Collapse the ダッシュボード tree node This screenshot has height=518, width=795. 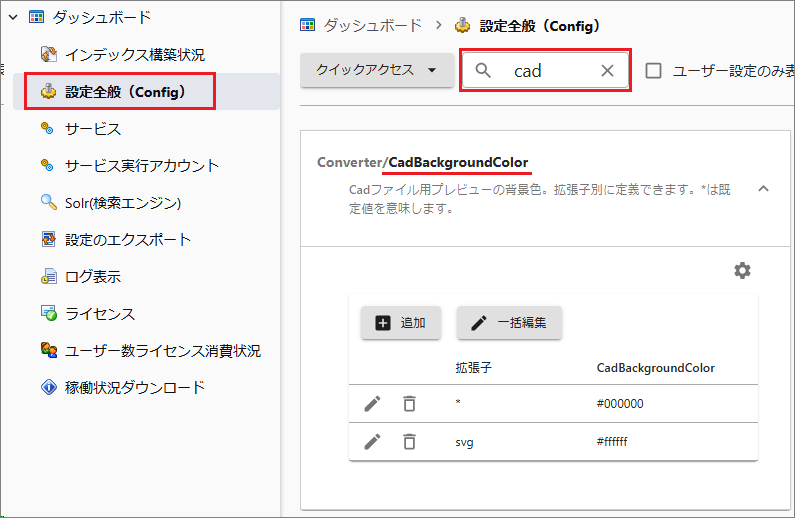pyautogui.click(x=13, y=17)
